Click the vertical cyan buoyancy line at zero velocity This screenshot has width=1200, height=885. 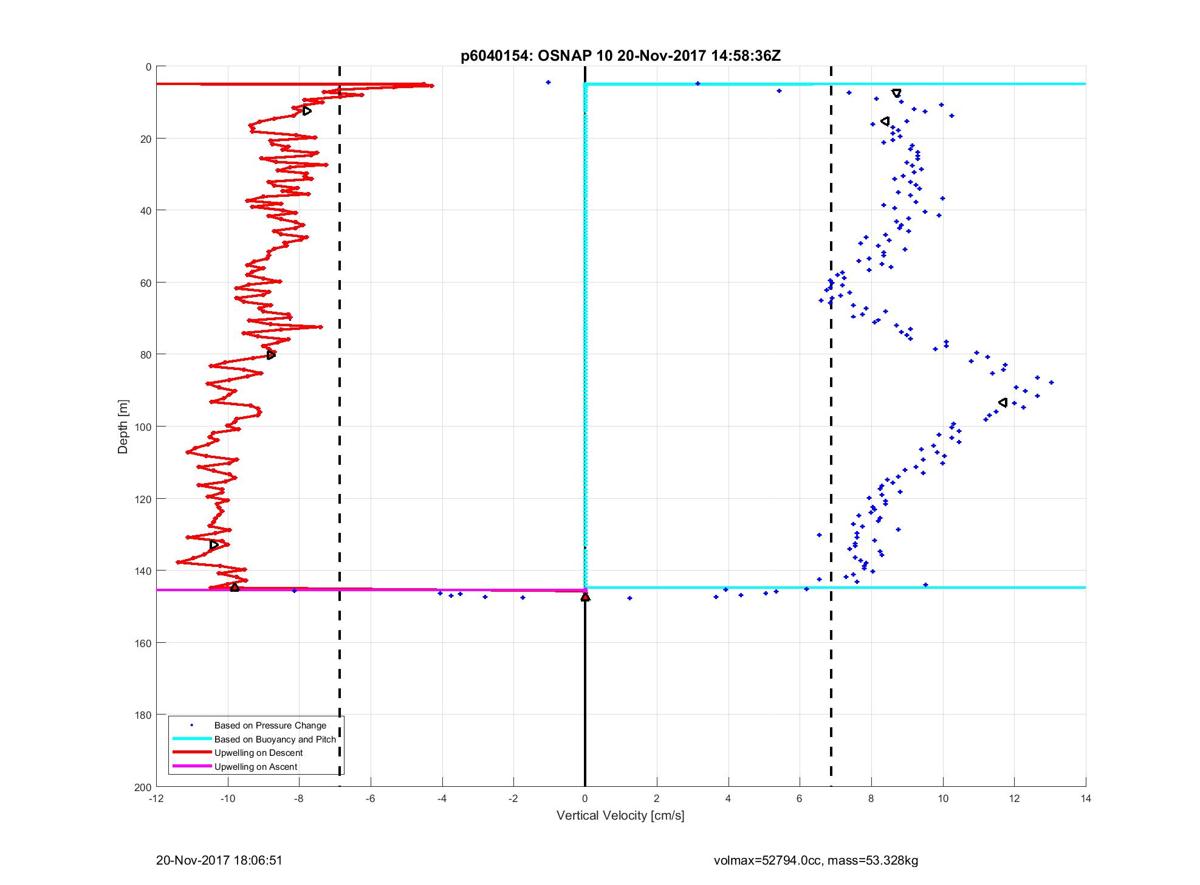click(x=585, y=335)
